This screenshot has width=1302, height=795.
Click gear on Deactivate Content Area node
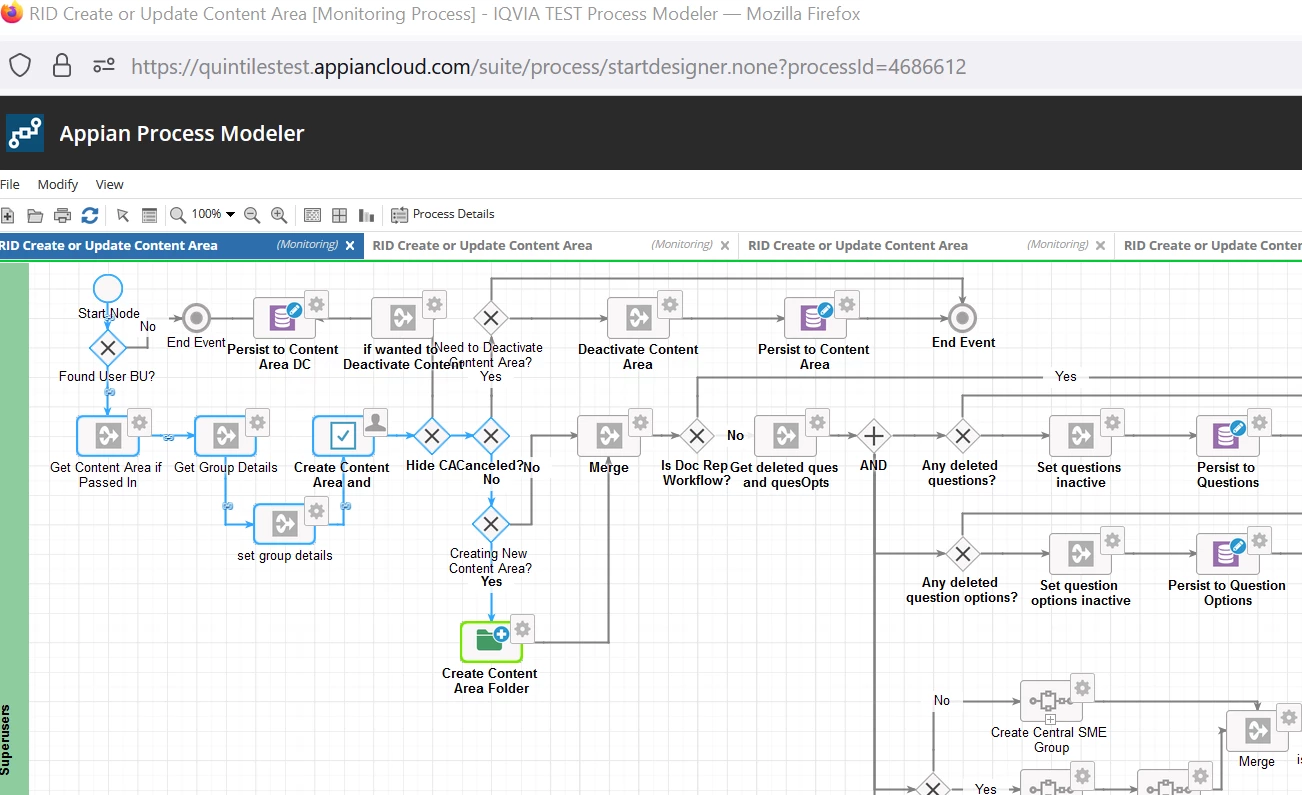point(670,303)
